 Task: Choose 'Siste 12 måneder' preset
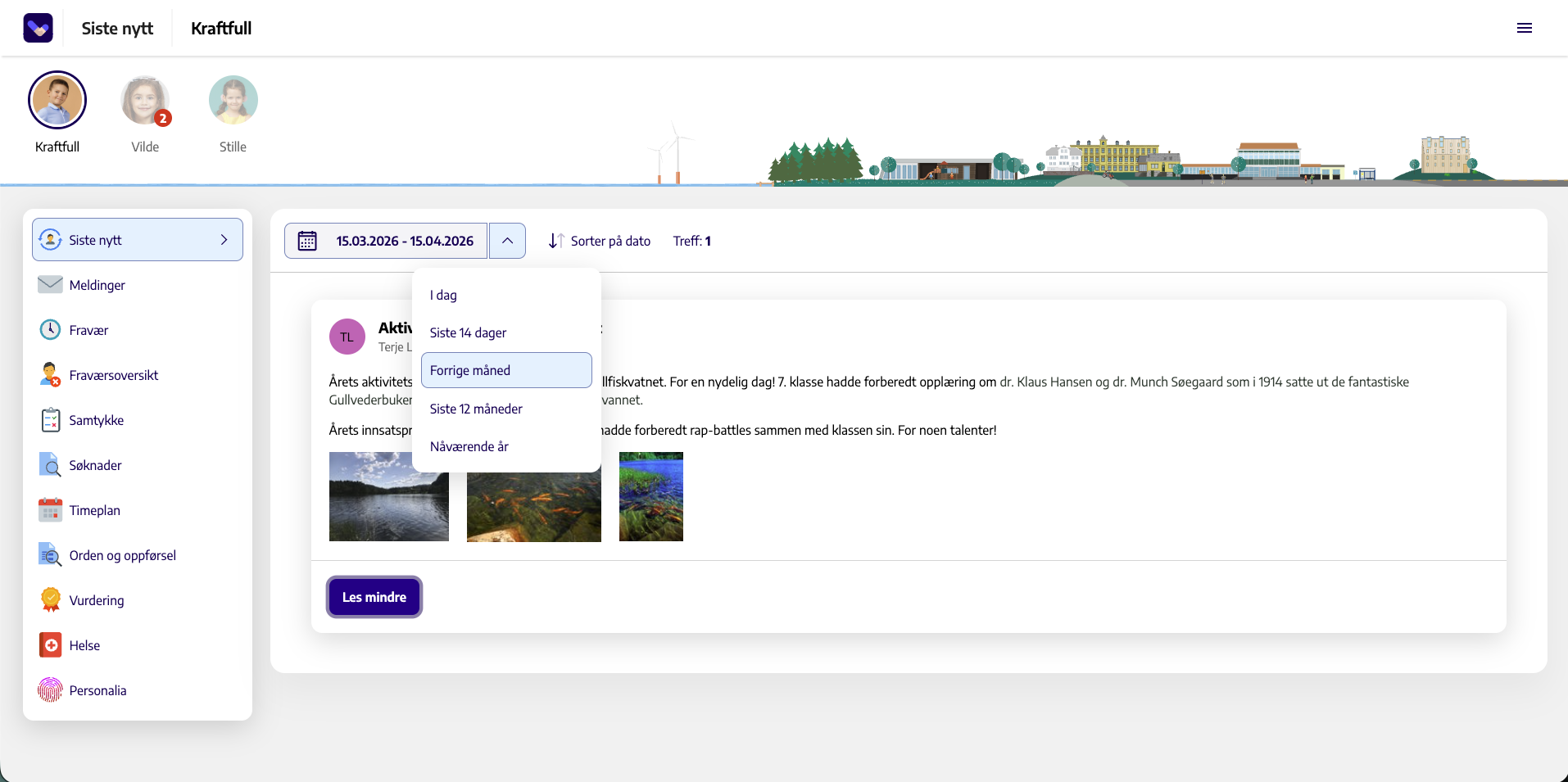pyautogui.click(x=506, y=409)
